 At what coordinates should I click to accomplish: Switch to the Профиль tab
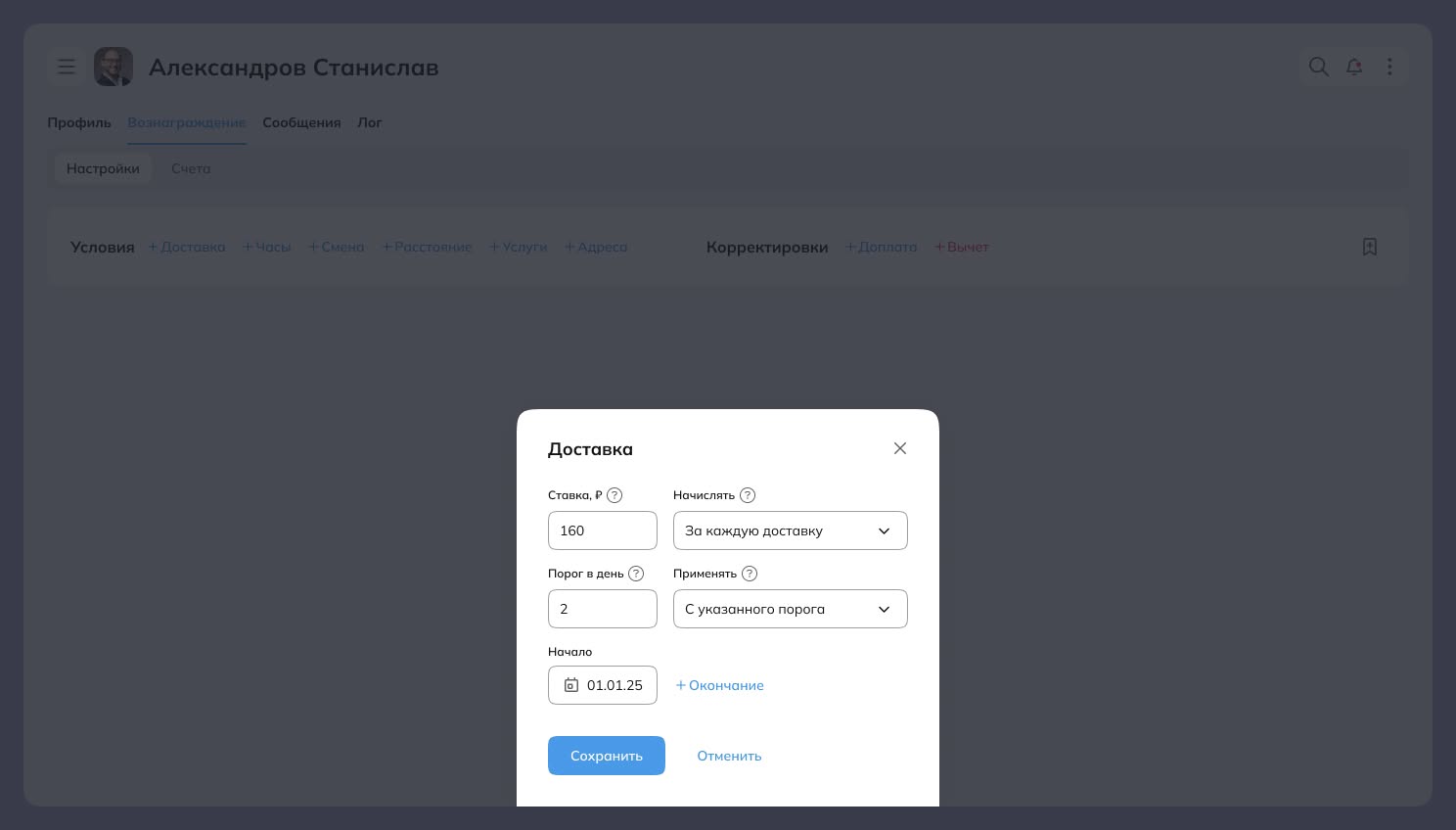pos(79,122)
